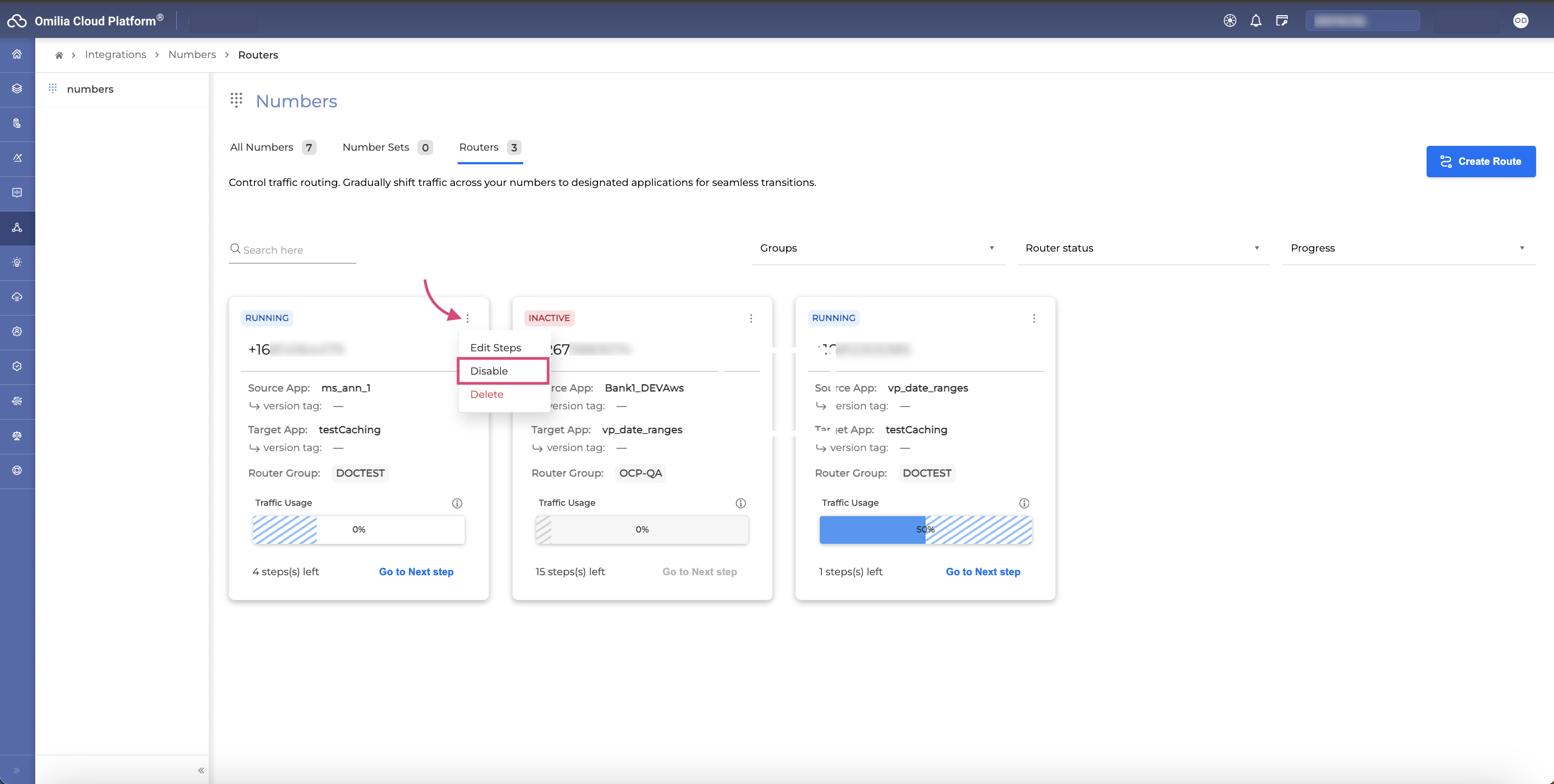Viewport: 1554px width, 784px height.
Task: Click Go to Next step on third router
Action: pyautogui.click(x=983, y=571)
